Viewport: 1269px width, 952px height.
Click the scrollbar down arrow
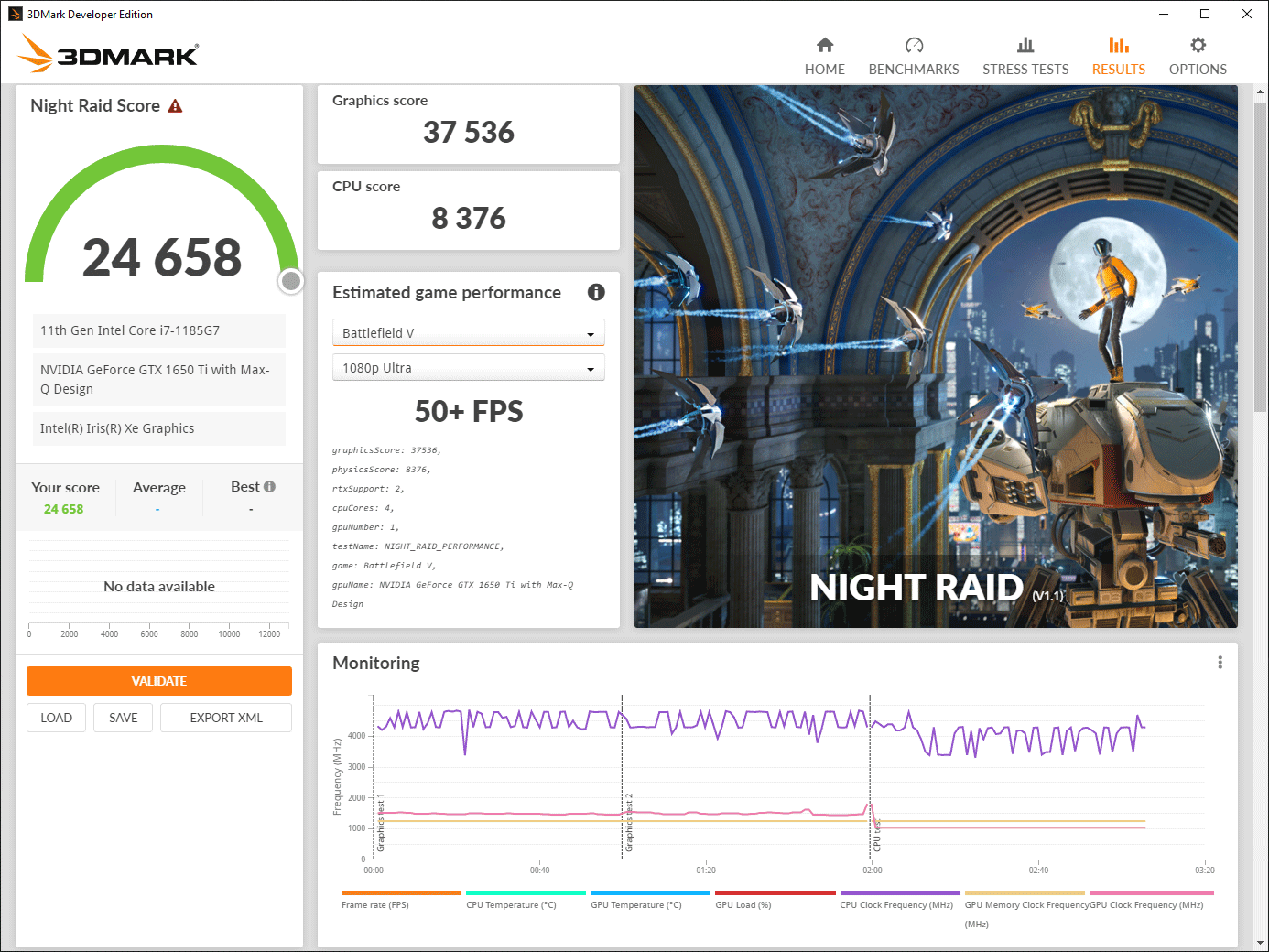[x=1261, y=943]
